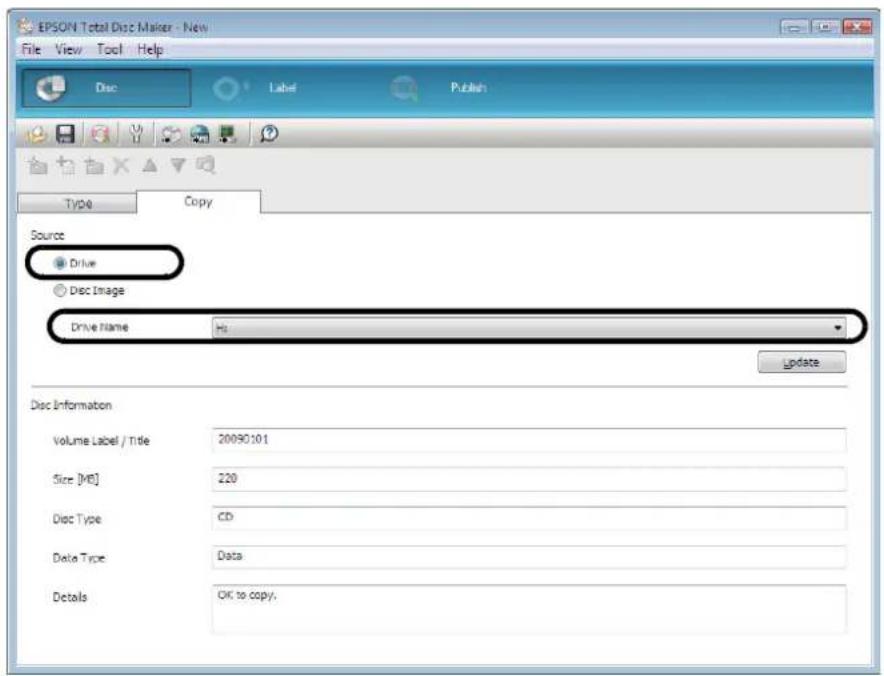Click the Volume Label / Title field
This screenshot has width=884, height=676.
click(x=529, y=440)
